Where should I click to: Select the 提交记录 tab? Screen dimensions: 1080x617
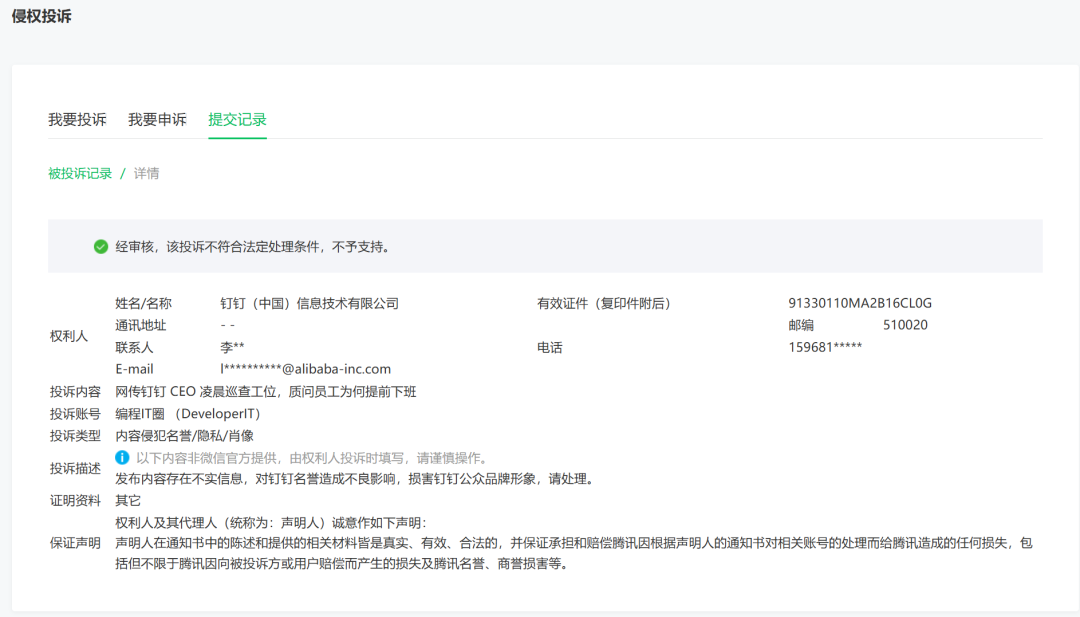238,120
